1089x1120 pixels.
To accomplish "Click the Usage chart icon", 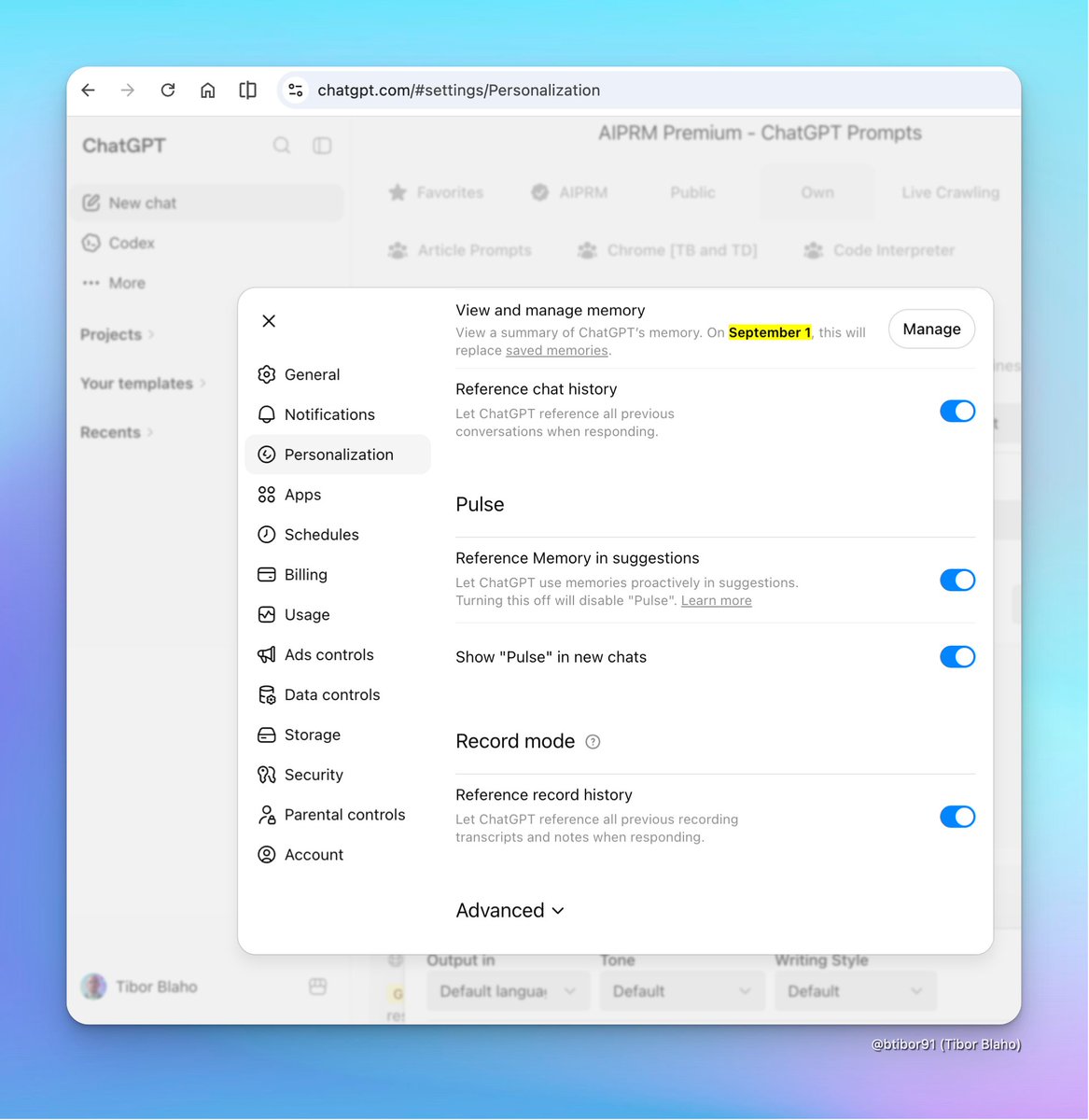I will 267,615.
